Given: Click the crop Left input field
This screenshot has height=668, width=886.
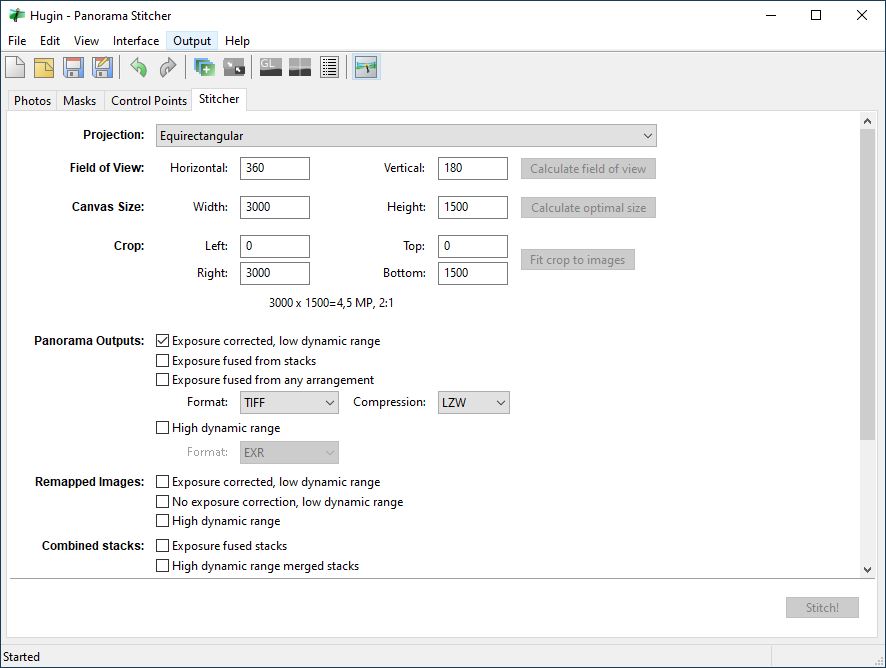Looking at the screenshot, I should click(x=275, y=246).
